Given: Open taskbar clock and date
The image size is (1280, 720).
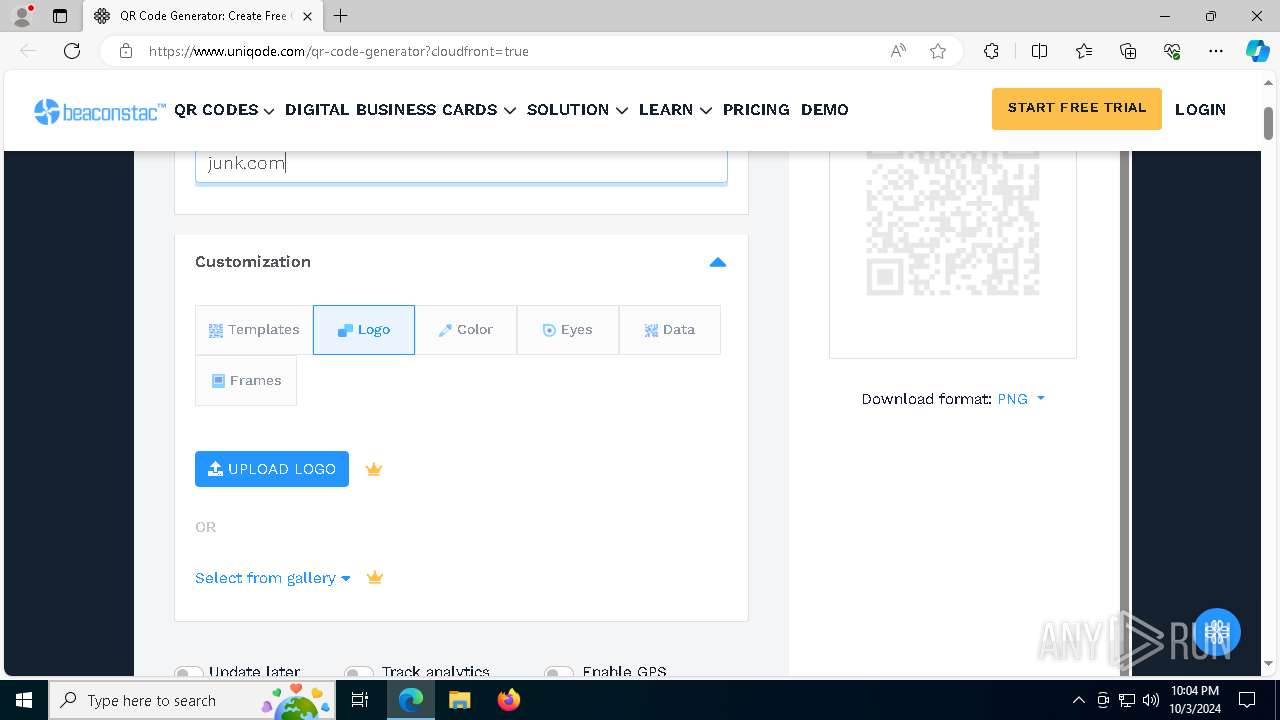Looking at the screenshot, I should coord(1195,700).
